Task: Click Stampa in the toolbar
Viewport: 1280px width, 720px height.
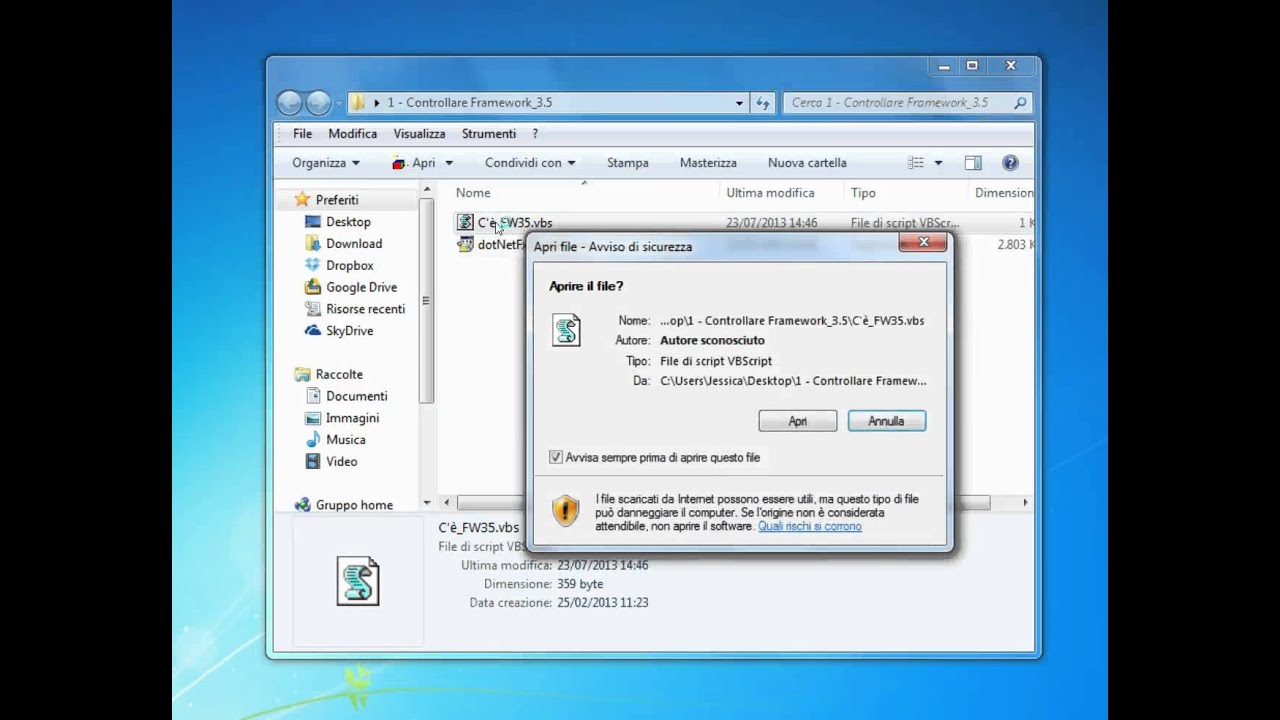Action: point(628,163)
